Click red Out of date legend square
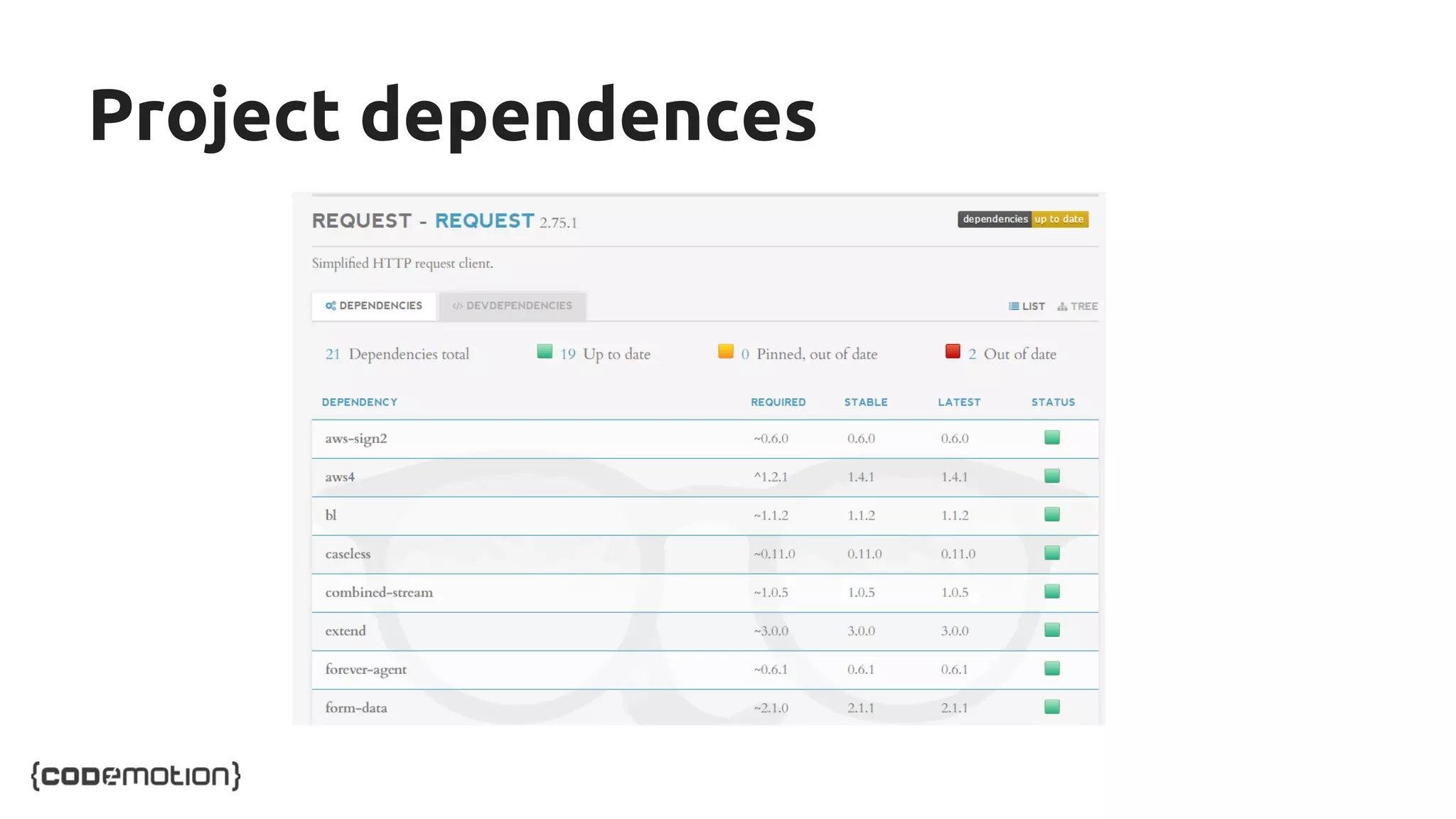The height and width of the screenshot is (819, 1456). 953,351
